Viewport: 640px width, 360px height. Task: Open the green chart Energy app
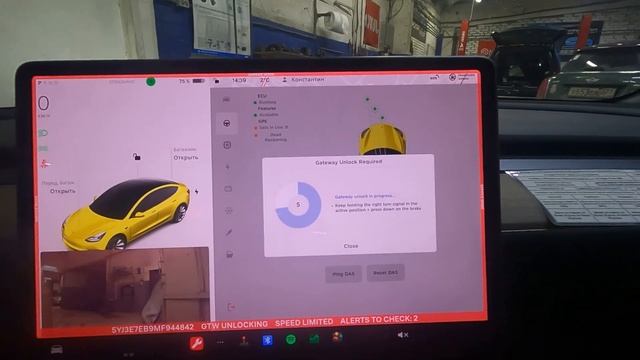tap(314, 338)
